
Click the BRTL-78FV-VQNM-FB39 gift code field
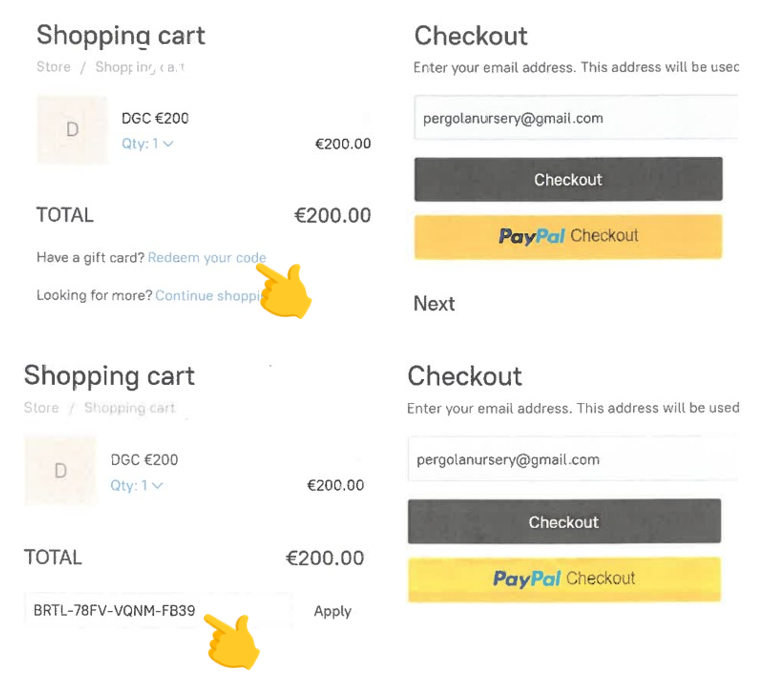(158, 611)
